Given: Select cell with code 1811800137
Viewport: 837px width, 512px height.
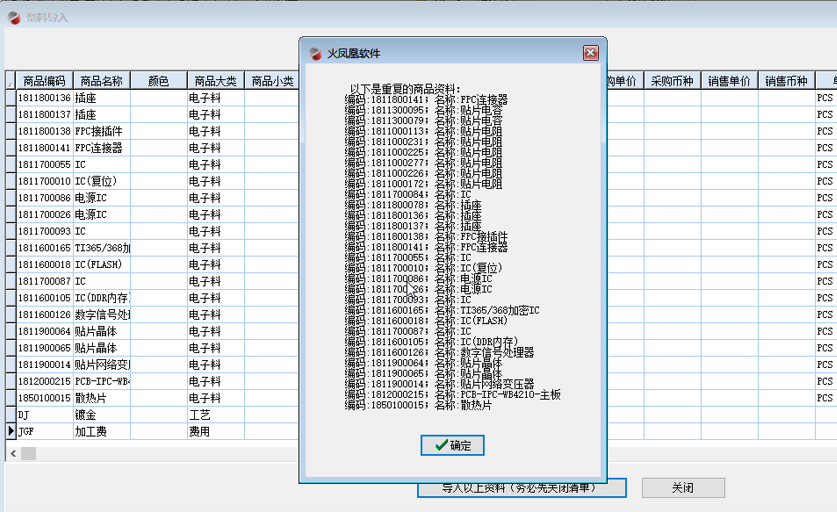Looking at the screenshot, I should [44, 114].
